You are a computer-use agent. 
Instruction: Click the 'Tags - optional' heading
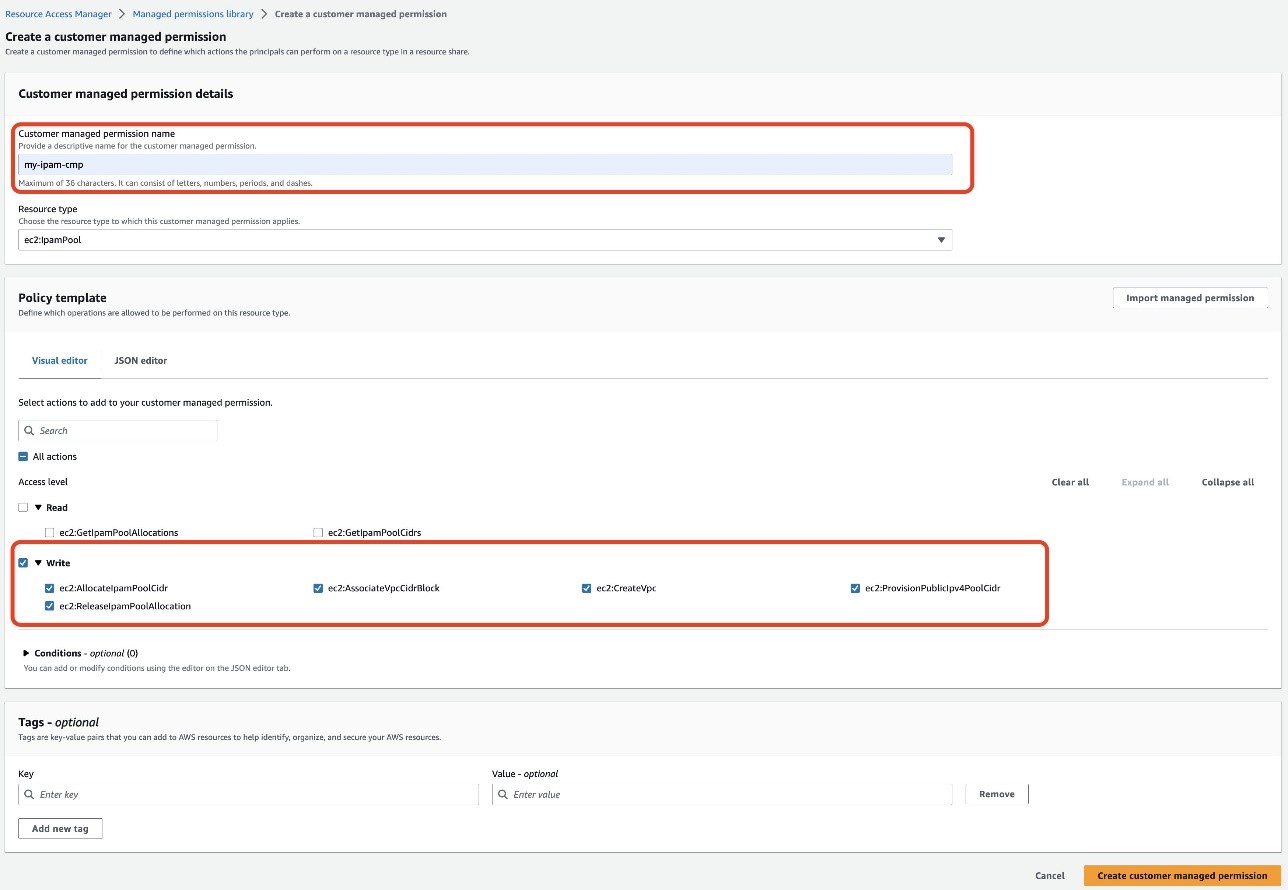point(58,722)
